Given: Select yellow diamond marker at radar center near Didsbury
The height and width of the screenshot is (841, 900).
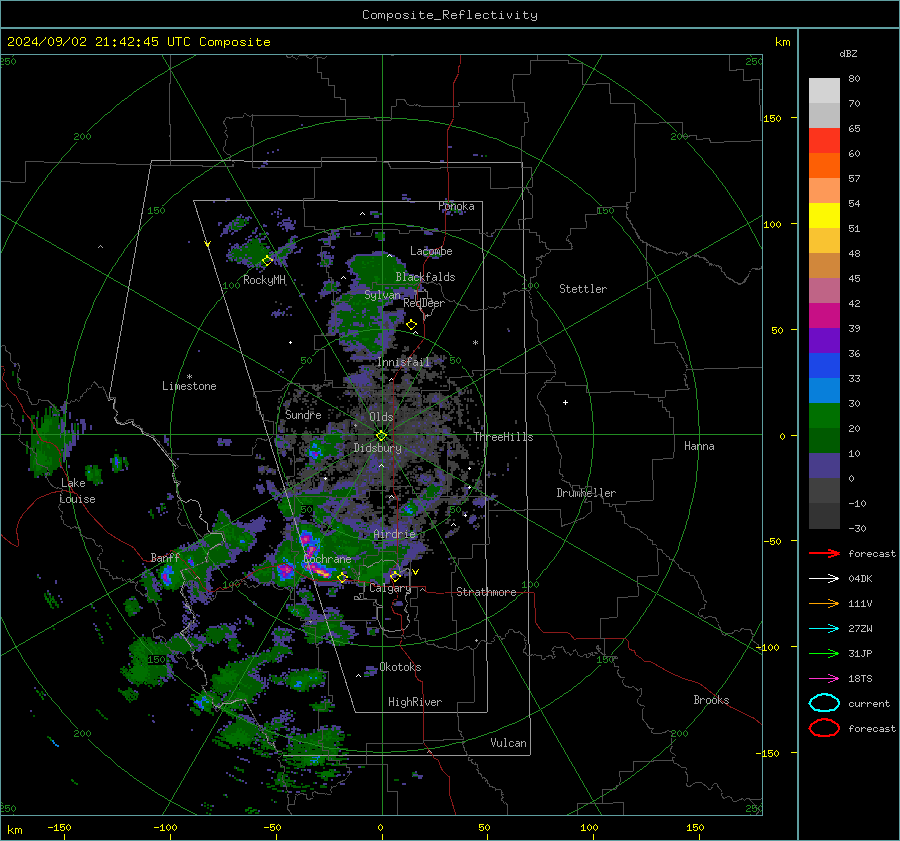Looking at the screenshot, I should click(381, 436).
